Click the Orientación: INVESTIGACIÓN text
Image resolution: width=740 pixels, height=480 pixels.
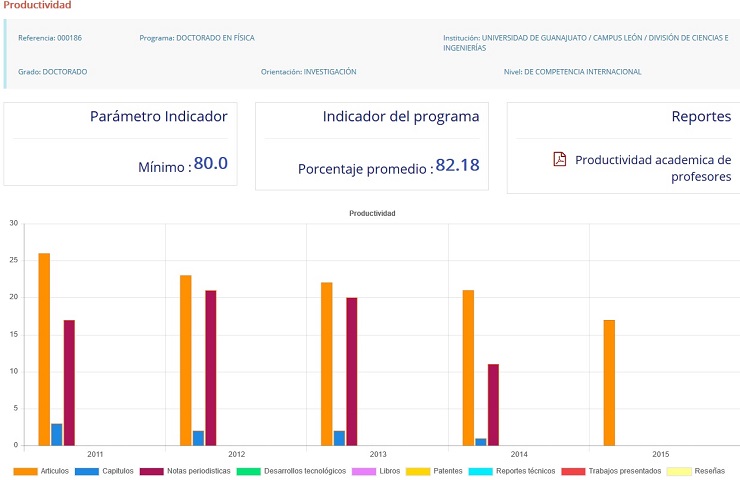(x=309, y=72)
